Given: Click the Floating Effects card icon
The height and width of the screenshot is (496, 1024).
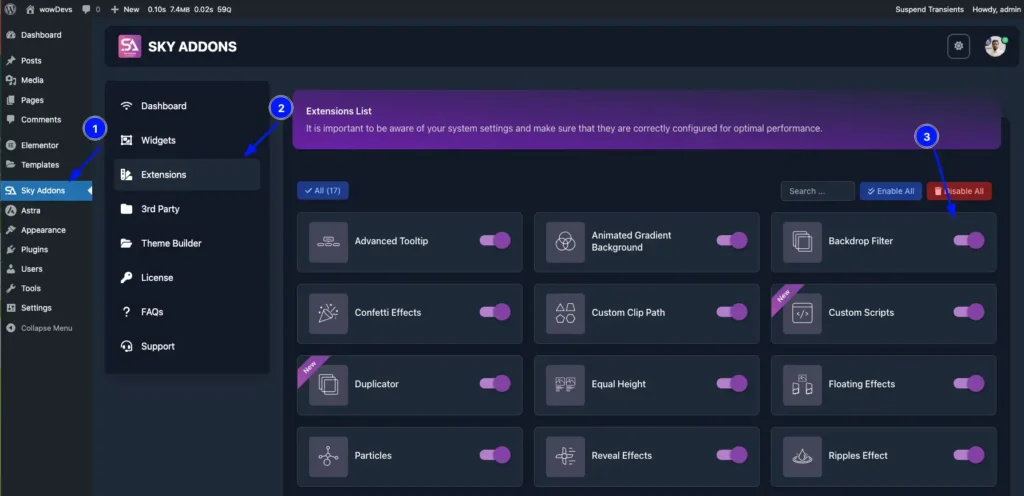Looking at the screenshot, I should click(803, 385).
